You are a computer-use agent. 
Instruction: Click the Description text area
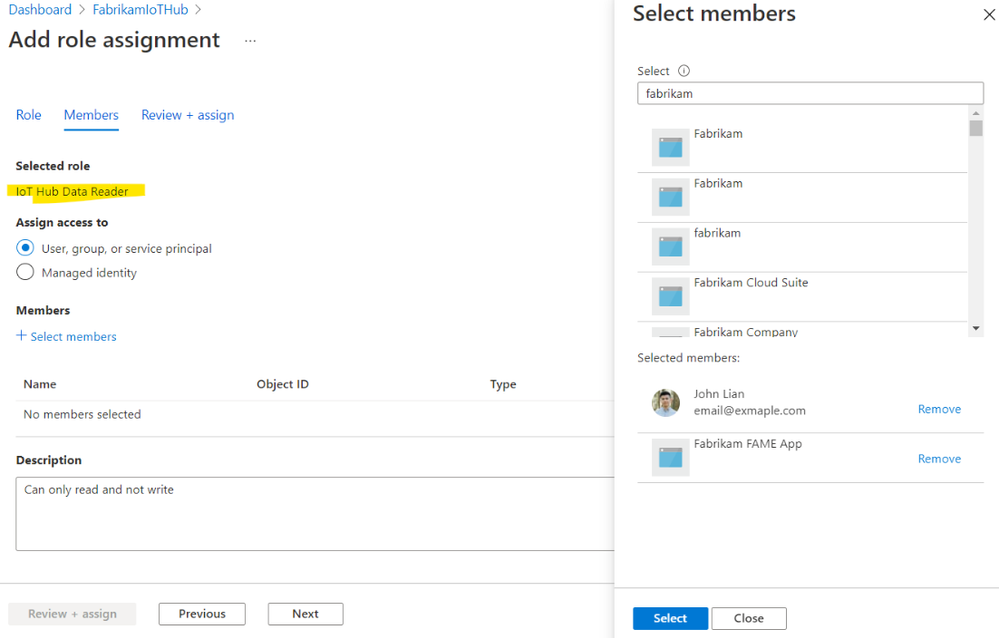coord(300,505)
